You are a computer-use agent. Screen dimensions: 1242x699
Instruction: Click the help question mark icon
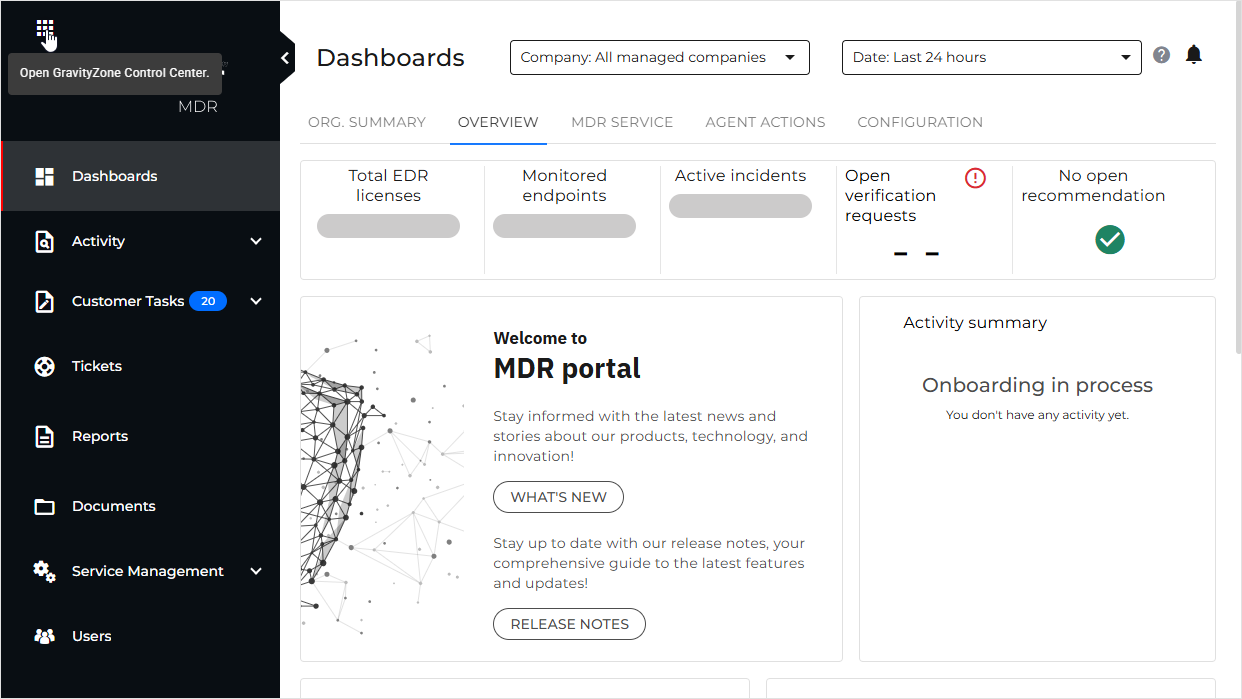point(1161,55)
